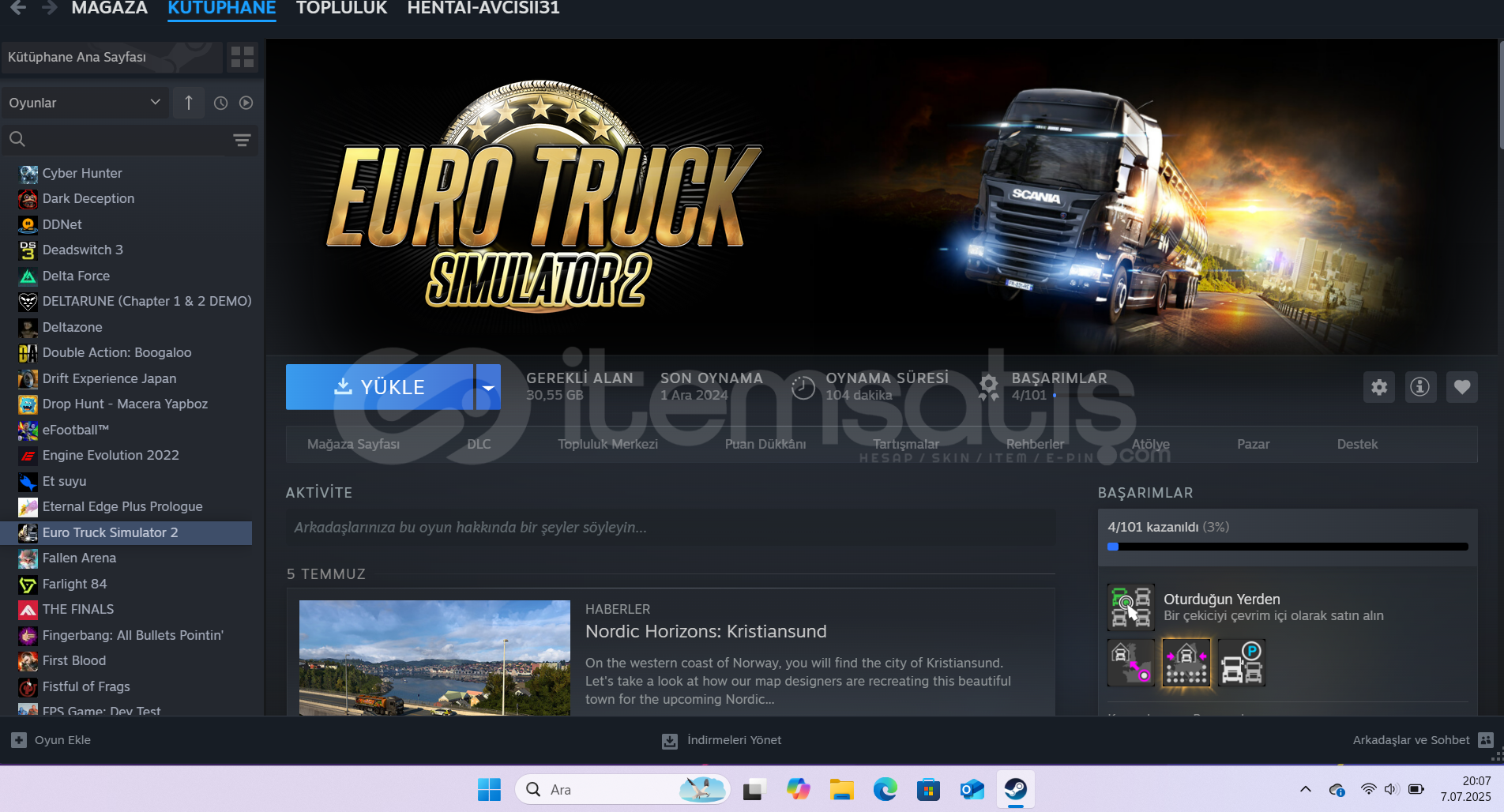Select the Oturduğun Yerden achievement icon

1130,607
